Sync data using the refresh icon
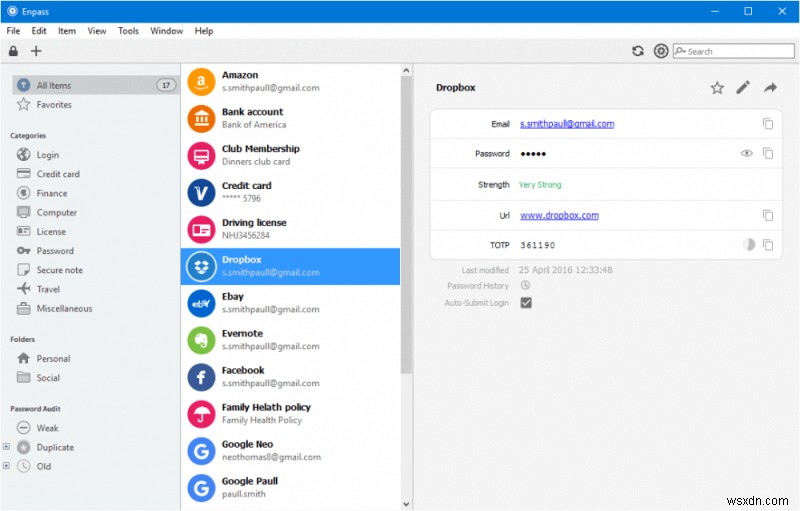800x511 pixels. [x=638, y=51]
